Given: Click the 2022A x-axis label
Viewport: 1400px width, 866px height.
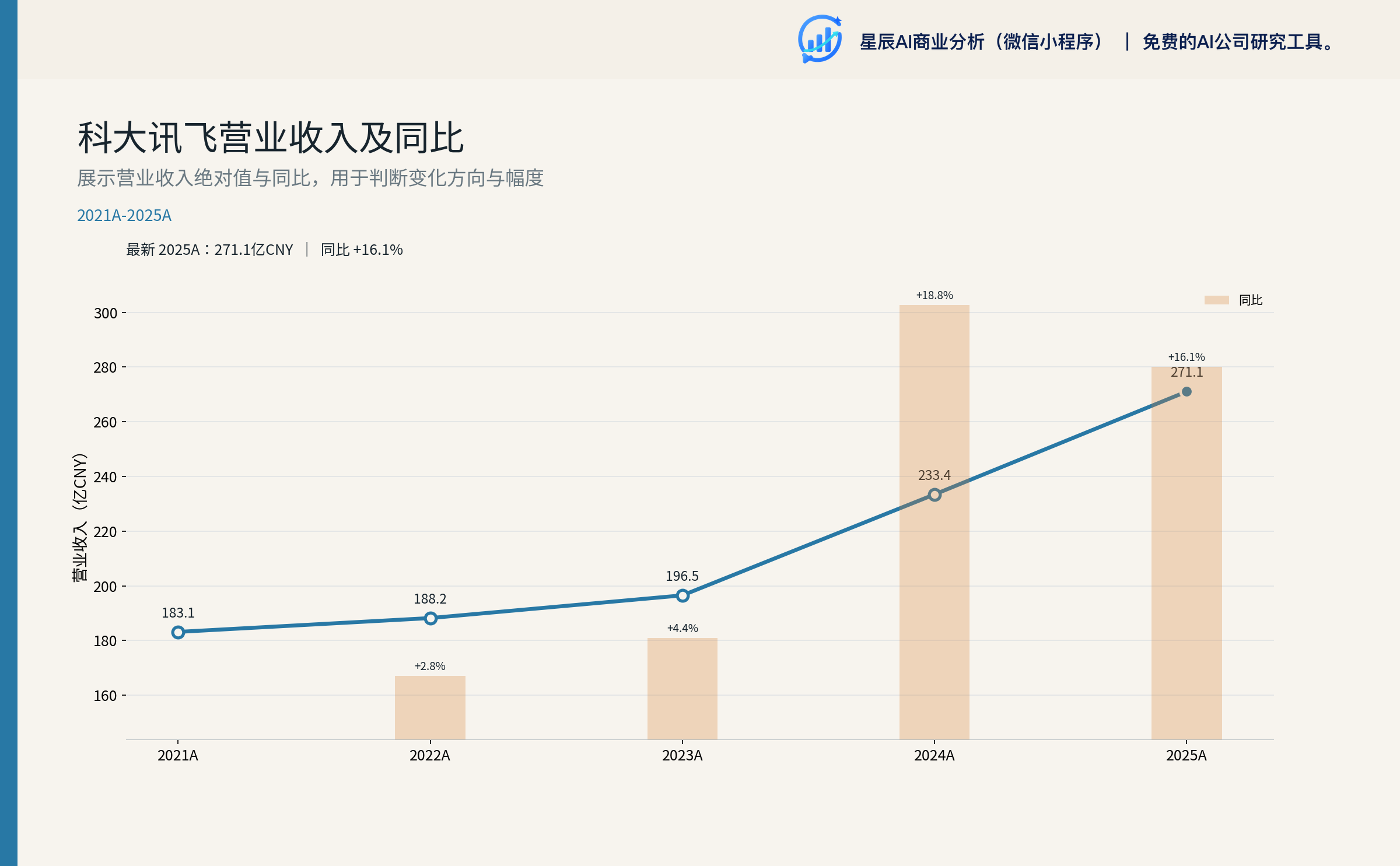Looking at the screenshot, I should 430,756.
